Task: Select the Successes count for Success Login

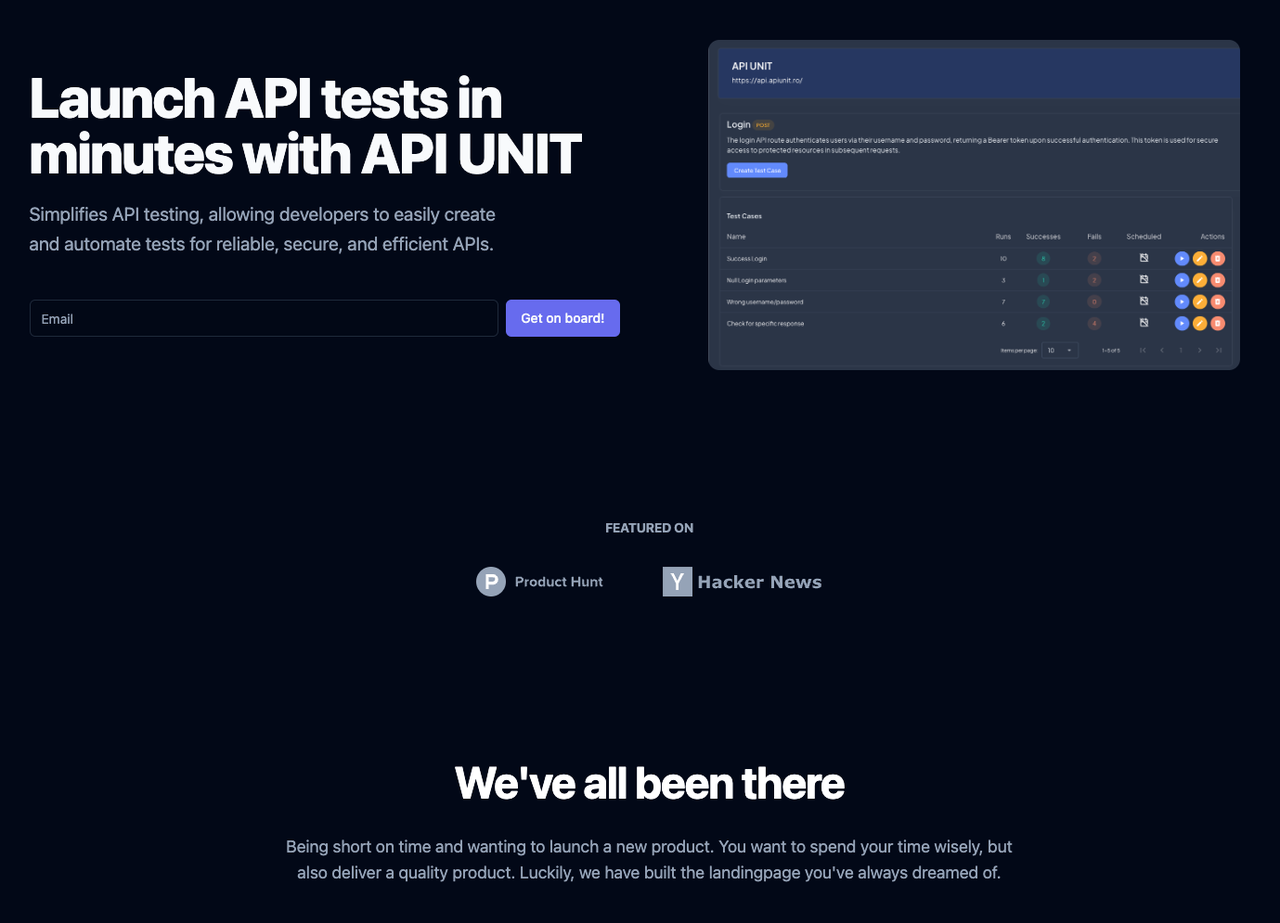Action: point(1043,258)
